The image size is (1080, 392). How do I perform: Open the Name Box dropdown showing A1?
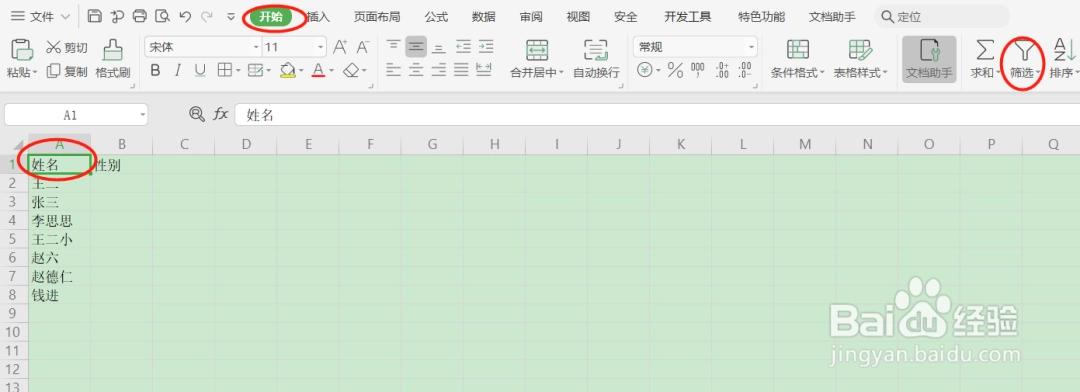tap(142, 115)
